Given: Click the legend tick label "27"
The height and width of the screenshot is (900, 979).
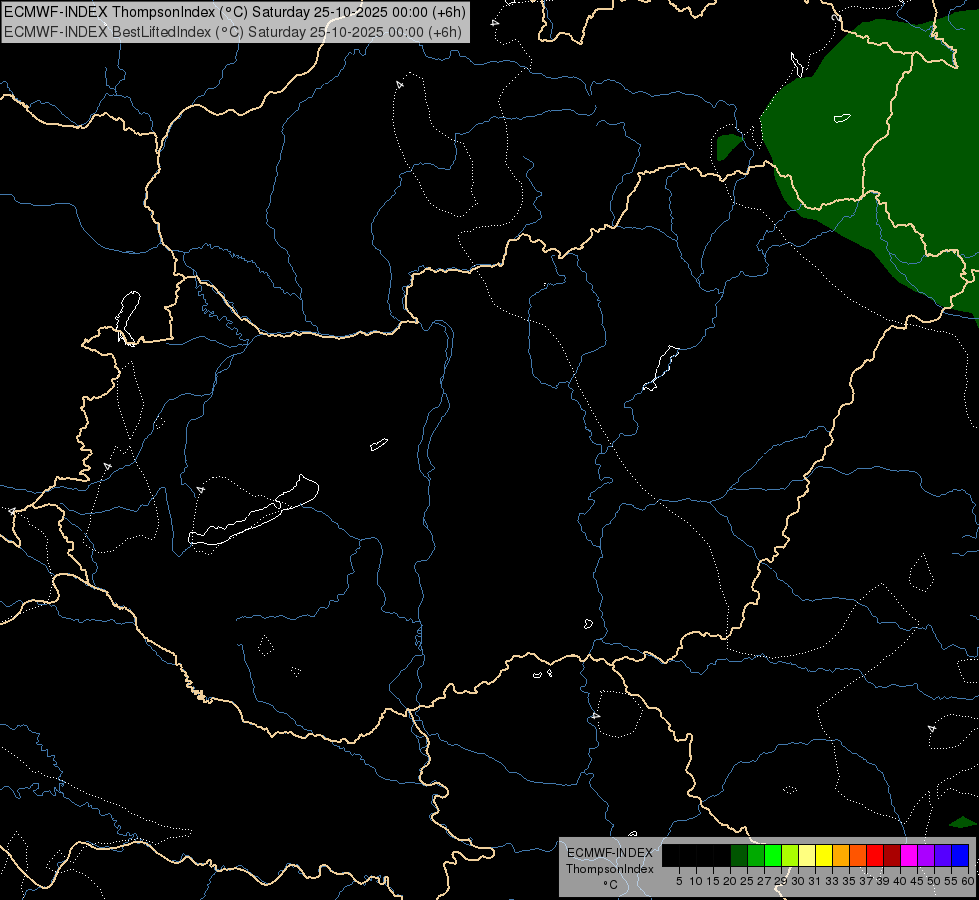Looking at the screenshot, I should tap(764, 881).
